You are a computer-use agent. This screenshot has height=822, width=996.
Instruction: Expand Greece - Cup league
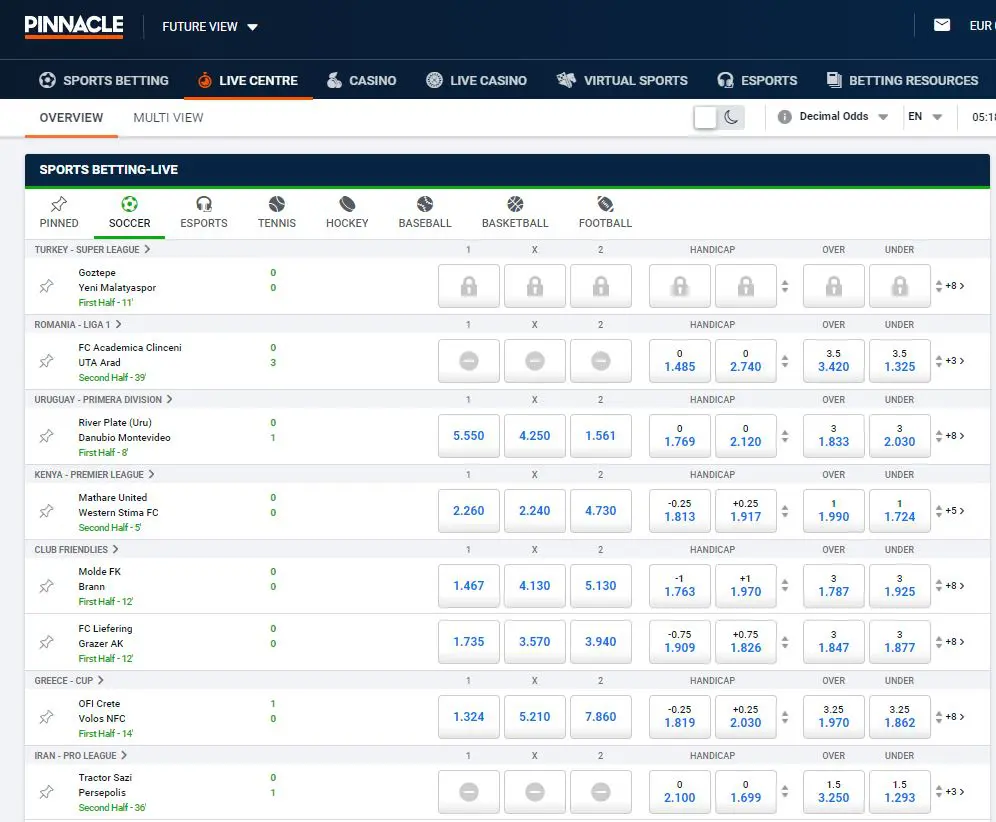69,680
